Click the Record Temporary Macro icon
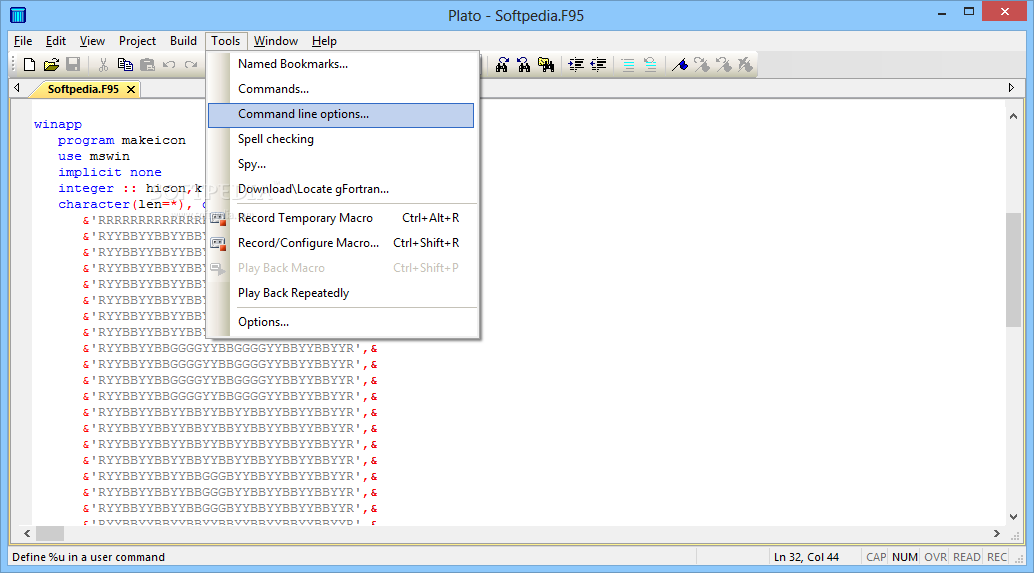This screenshot has height=573, width=1034. click(x=218, y=218)
